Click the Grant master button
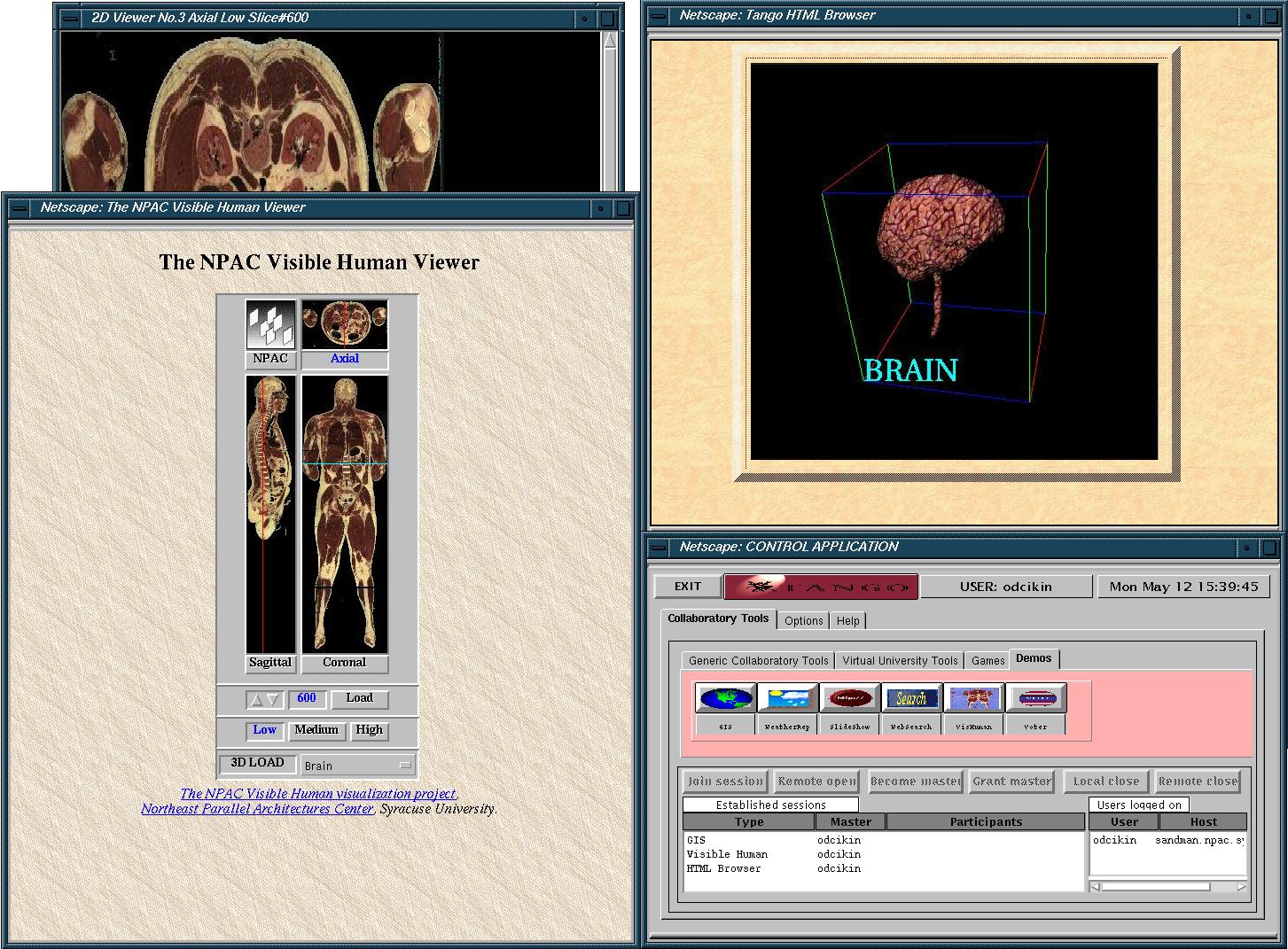This screenshot has width=1288, height=949. pyautogui.click(x=1011, y=782)
